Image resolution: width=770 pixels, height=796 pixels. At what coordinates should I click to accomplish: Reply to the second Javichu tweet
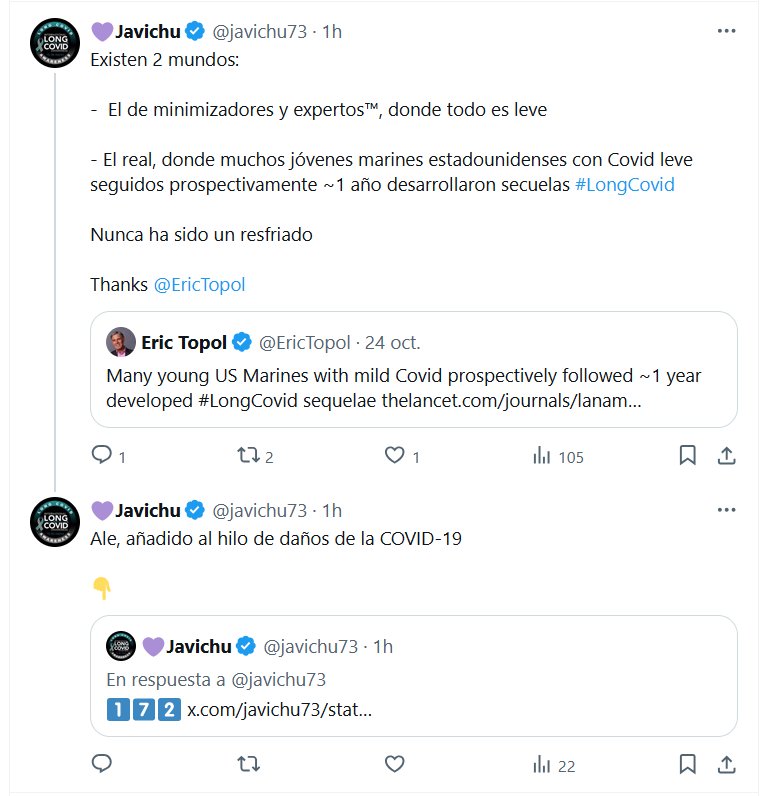click(x=101, y=765)
